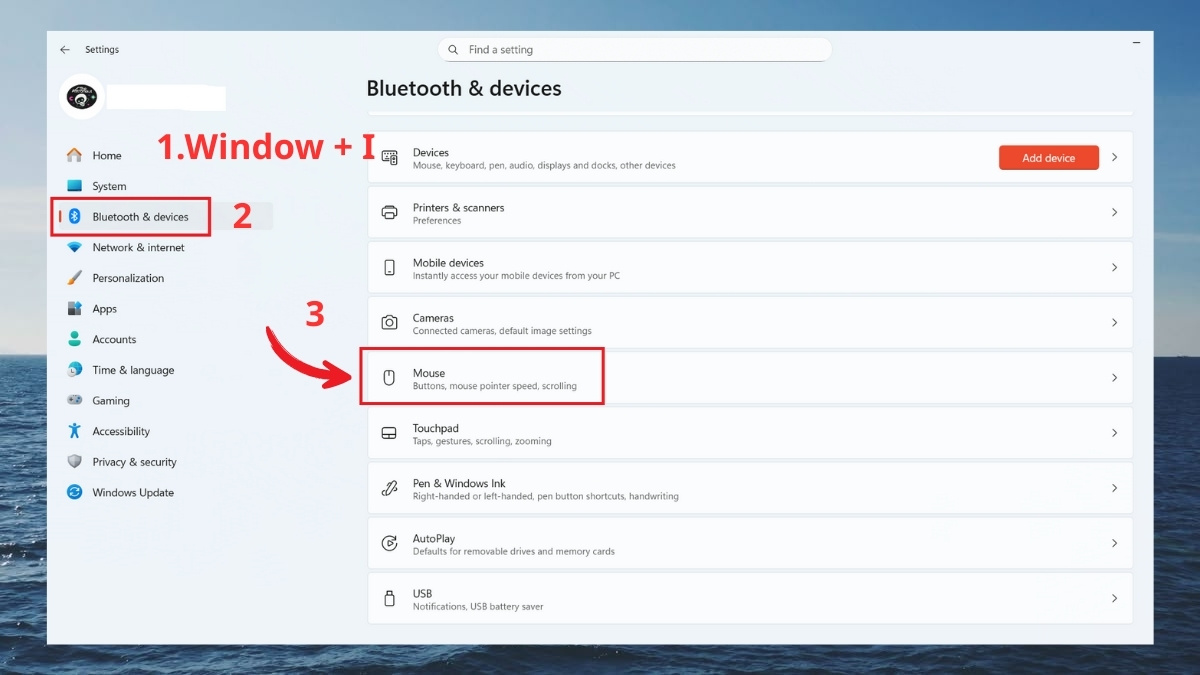
Task: Click the Accessibility figure icon
Action: (74, 431)
